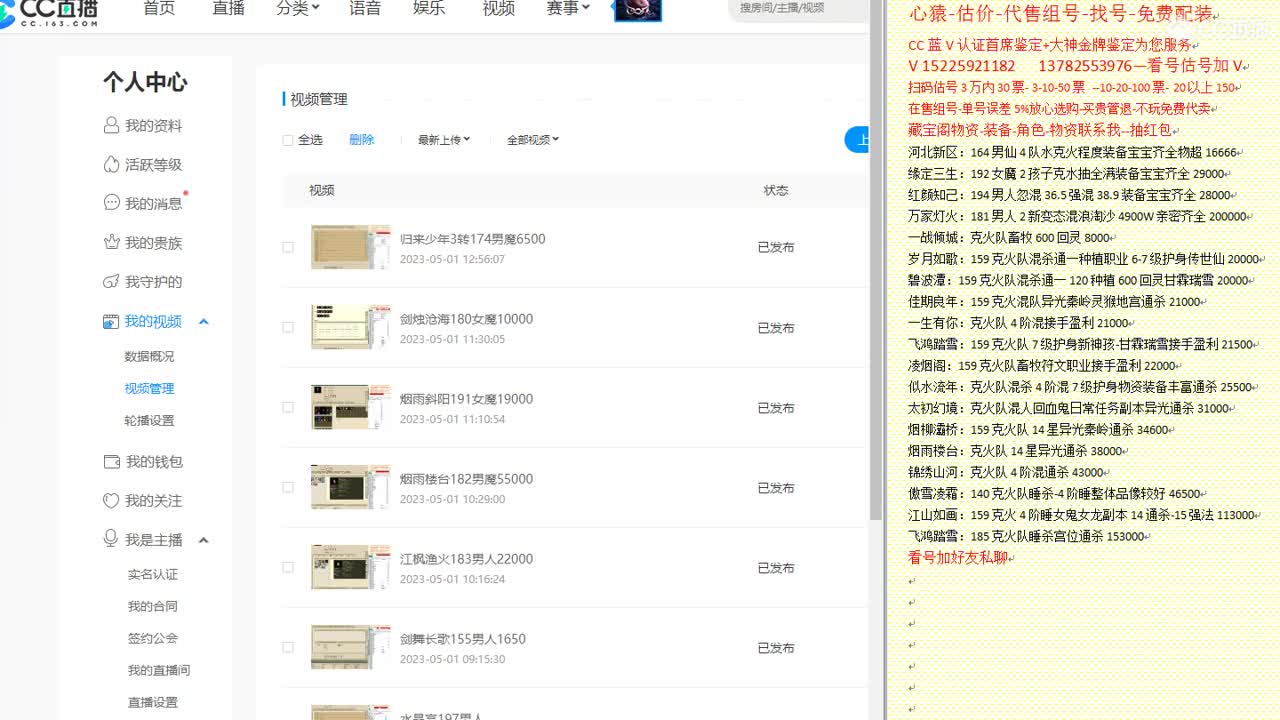The height and width of the screenshot is (720, 1280).
Task: Click the 我的资料 profile icon
Action: coord(112,126)
